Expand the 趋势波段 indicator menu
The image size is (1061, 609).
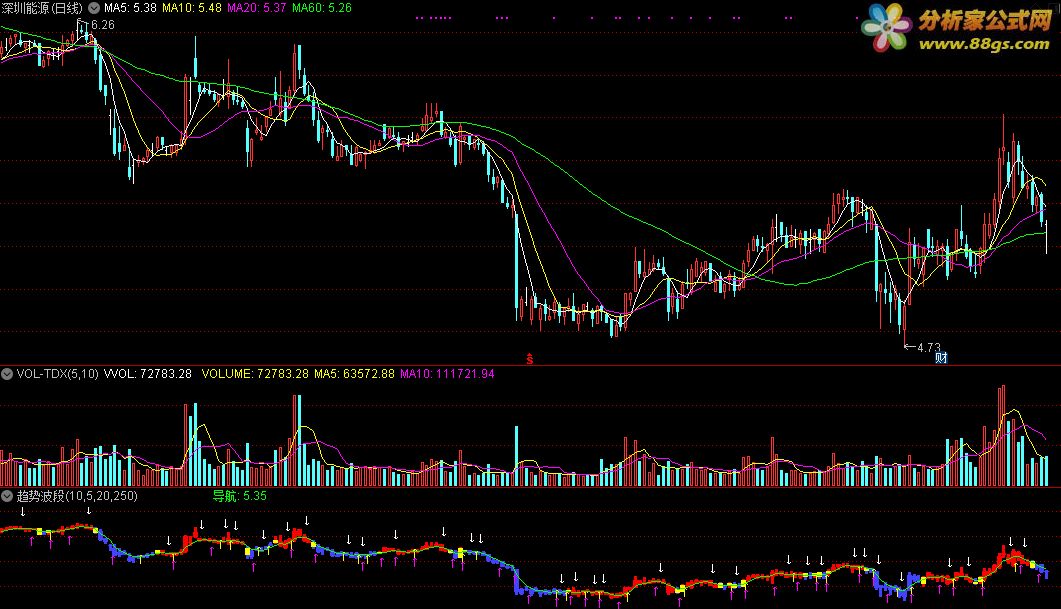coord(7,496)
